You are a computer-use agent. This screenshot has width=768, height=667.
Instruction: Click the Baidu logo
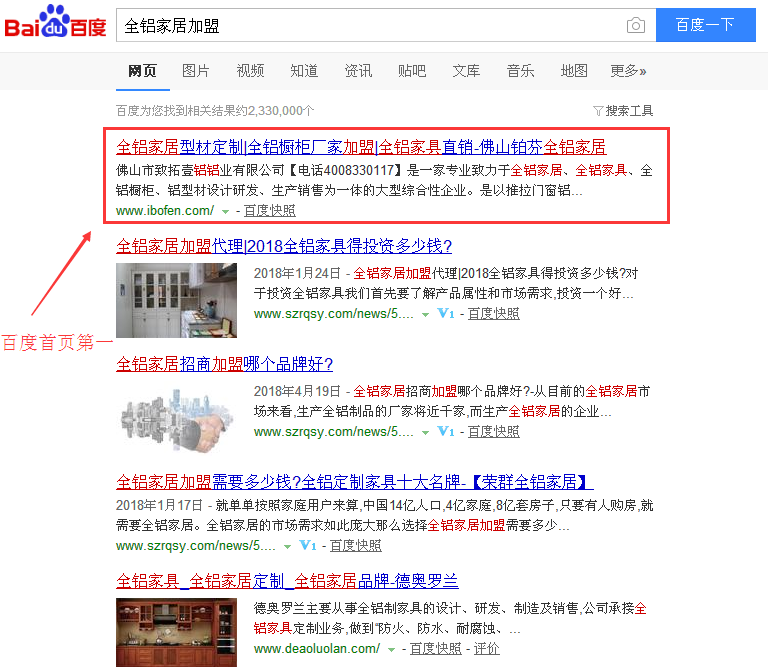pyautogui.click(x=55, y=24)
